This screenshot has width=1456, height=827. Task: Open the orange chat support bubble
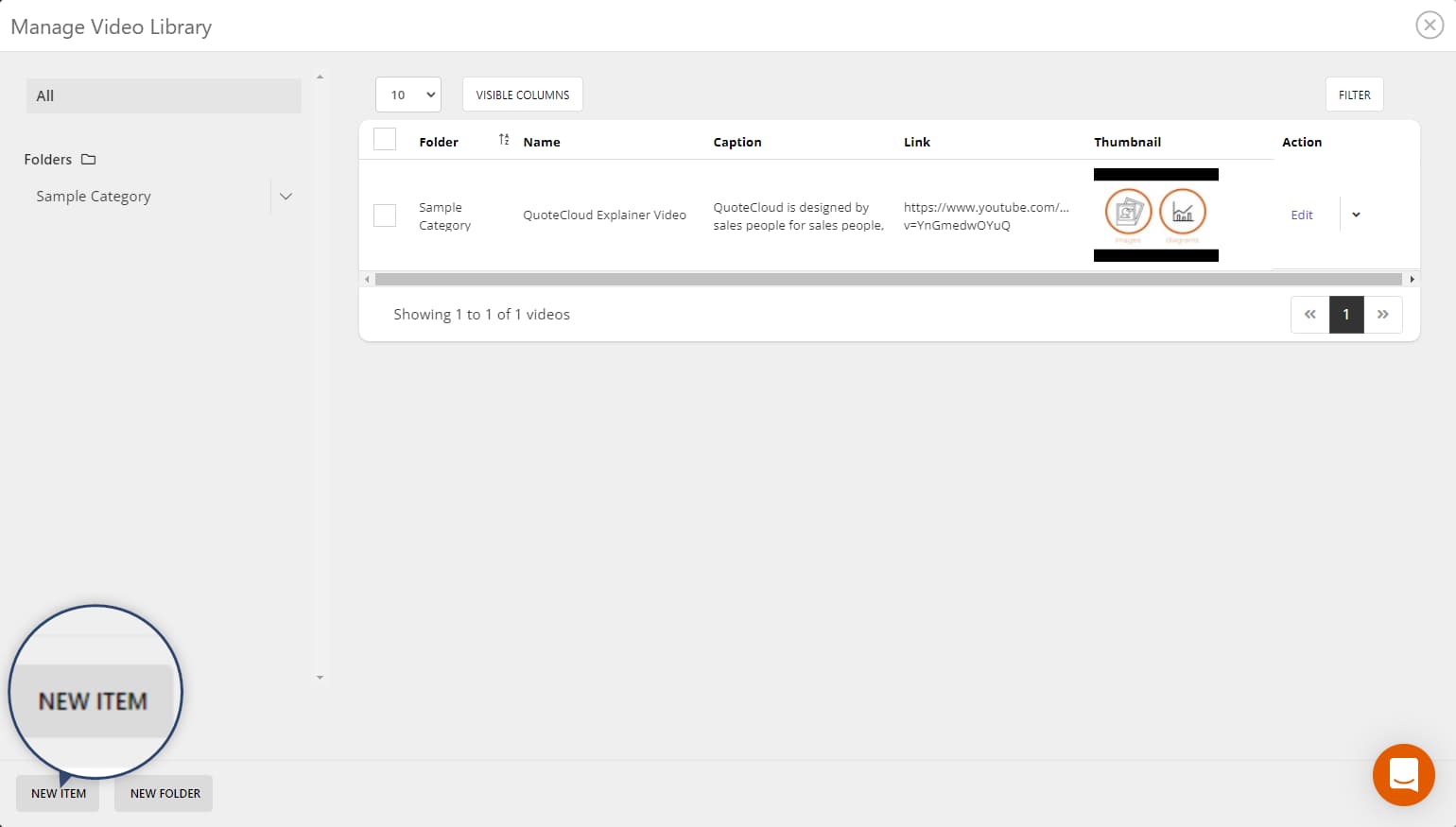coord(1403,775)
